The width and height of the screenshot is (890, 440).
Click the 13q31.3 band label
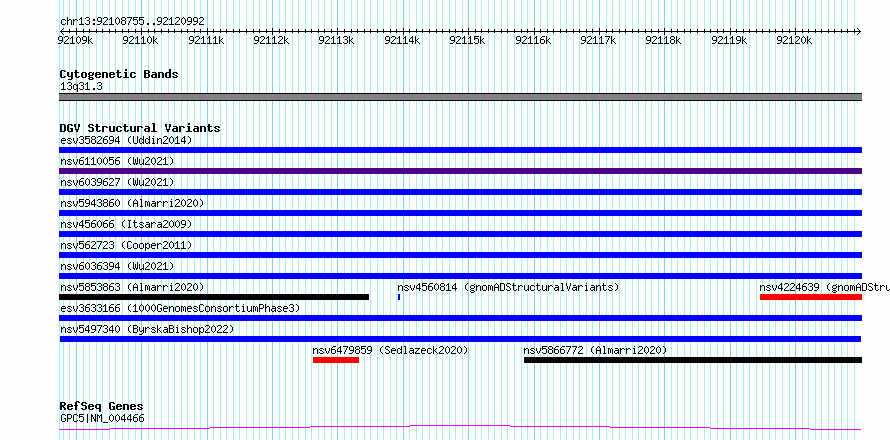click(x=81, y=87)
